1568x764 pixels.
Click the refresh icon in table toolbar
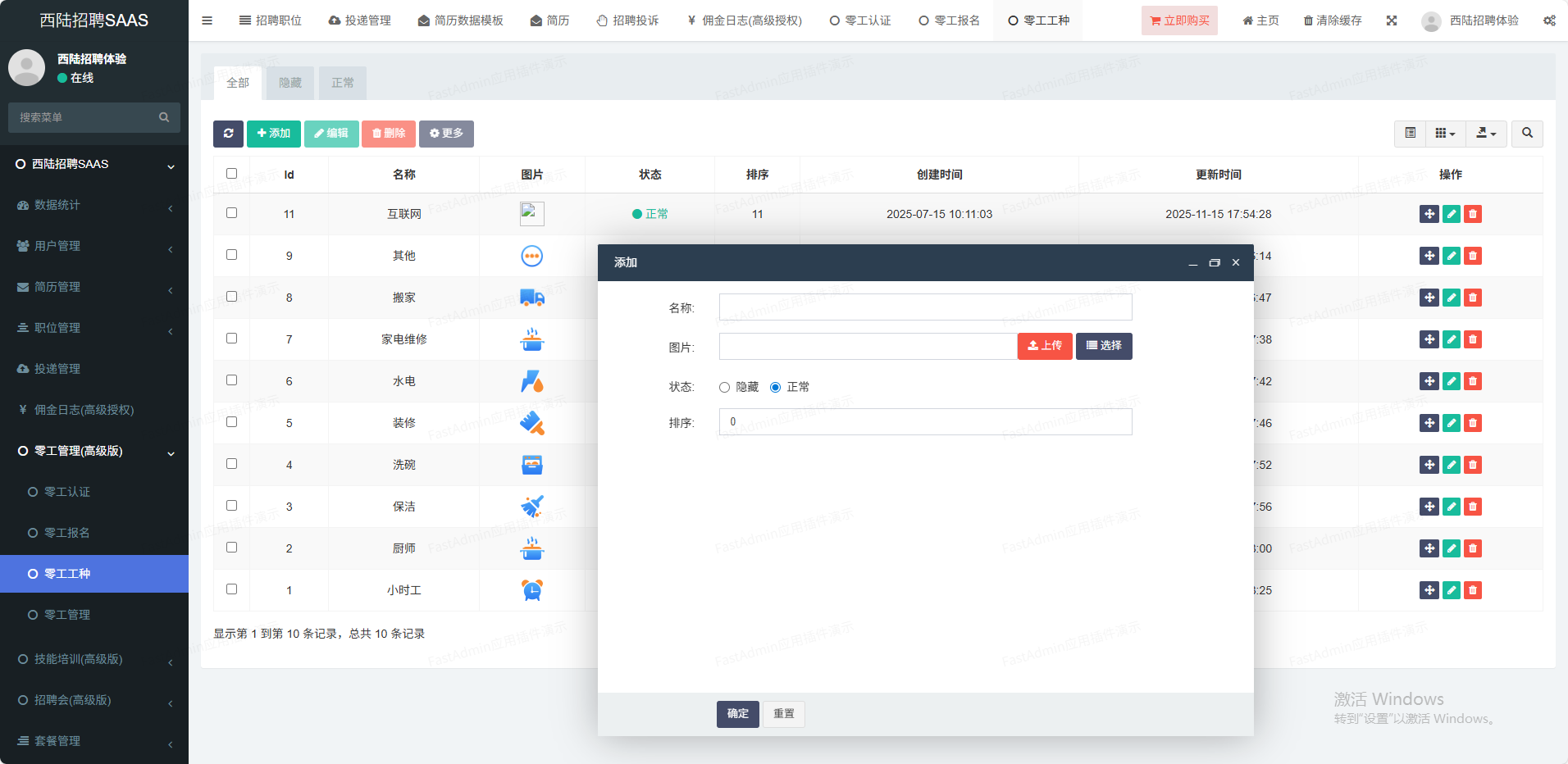[228, 134]
